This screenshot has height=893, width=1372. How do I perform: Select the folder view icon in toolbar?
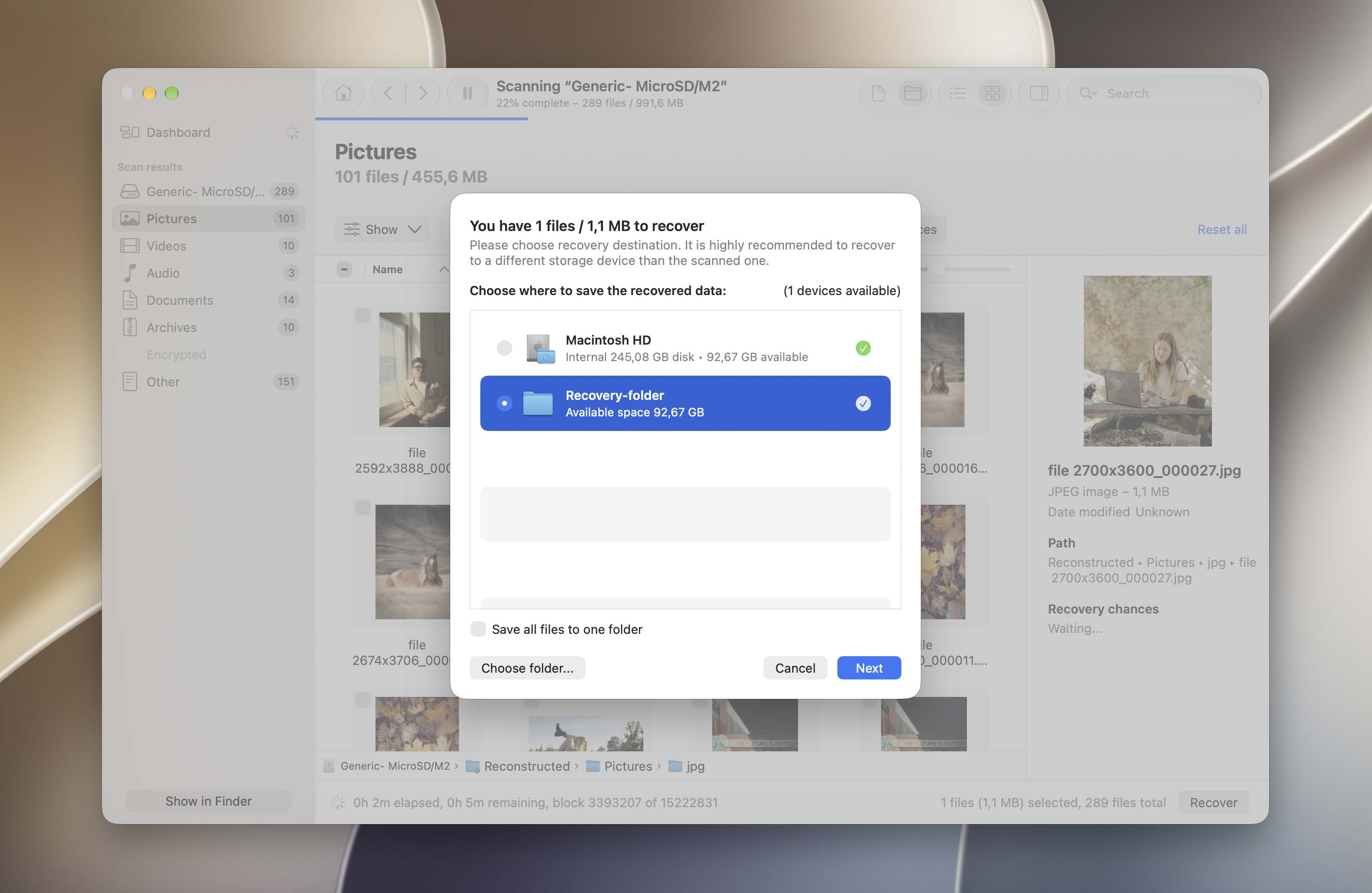point(913,93)
